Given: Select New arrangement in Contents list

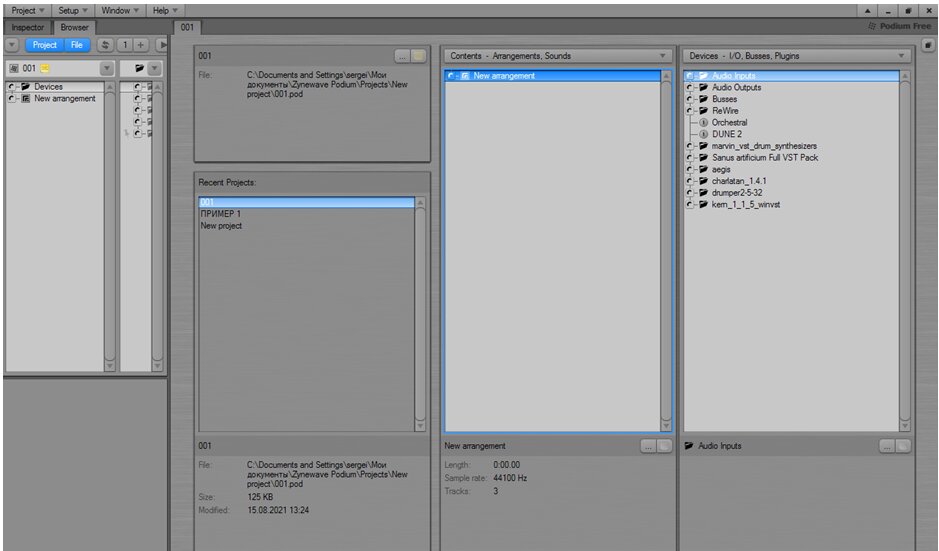Looking at the screenshot, I should coord(552,76).
